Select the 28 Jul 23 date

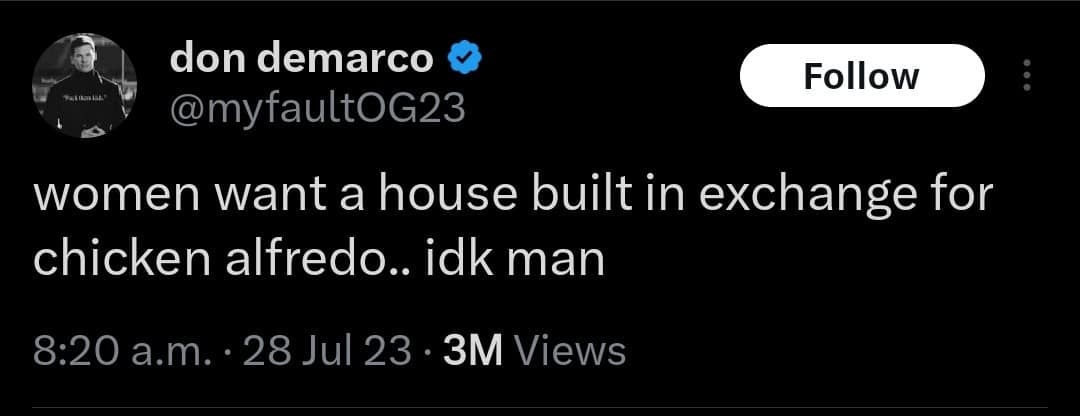pos(327,351)
